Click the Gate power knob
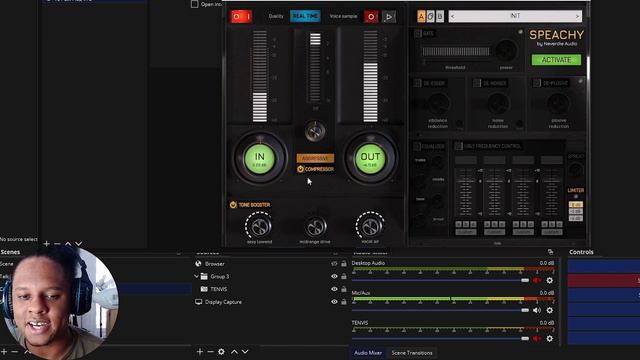640x360 pixels. pyautogui.click(x=506, y=51)
